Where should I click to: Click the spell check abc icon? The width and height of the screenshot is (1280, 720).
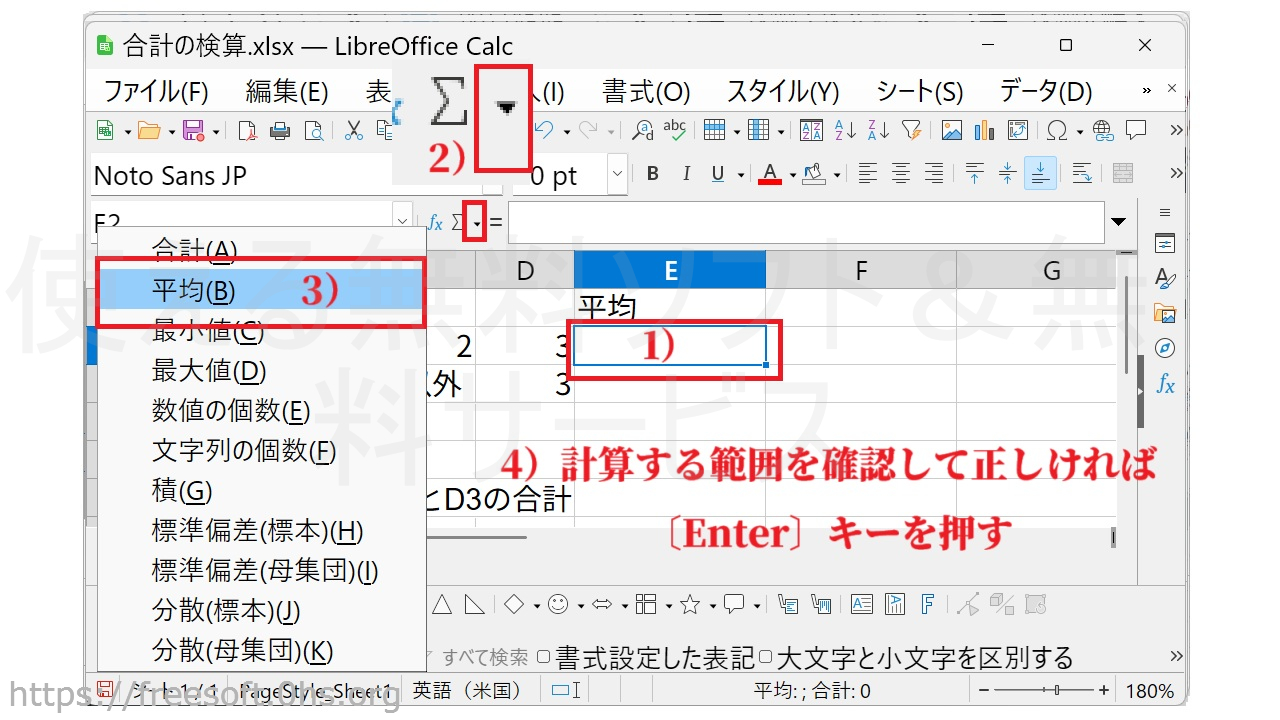coord(675,130)
